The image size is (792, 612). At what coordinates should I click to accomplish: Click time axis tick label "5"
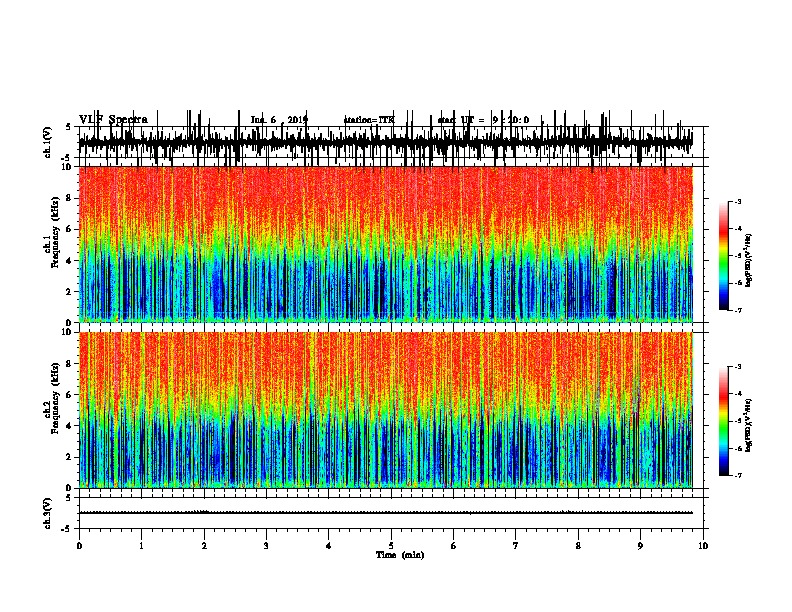[391, 545]
